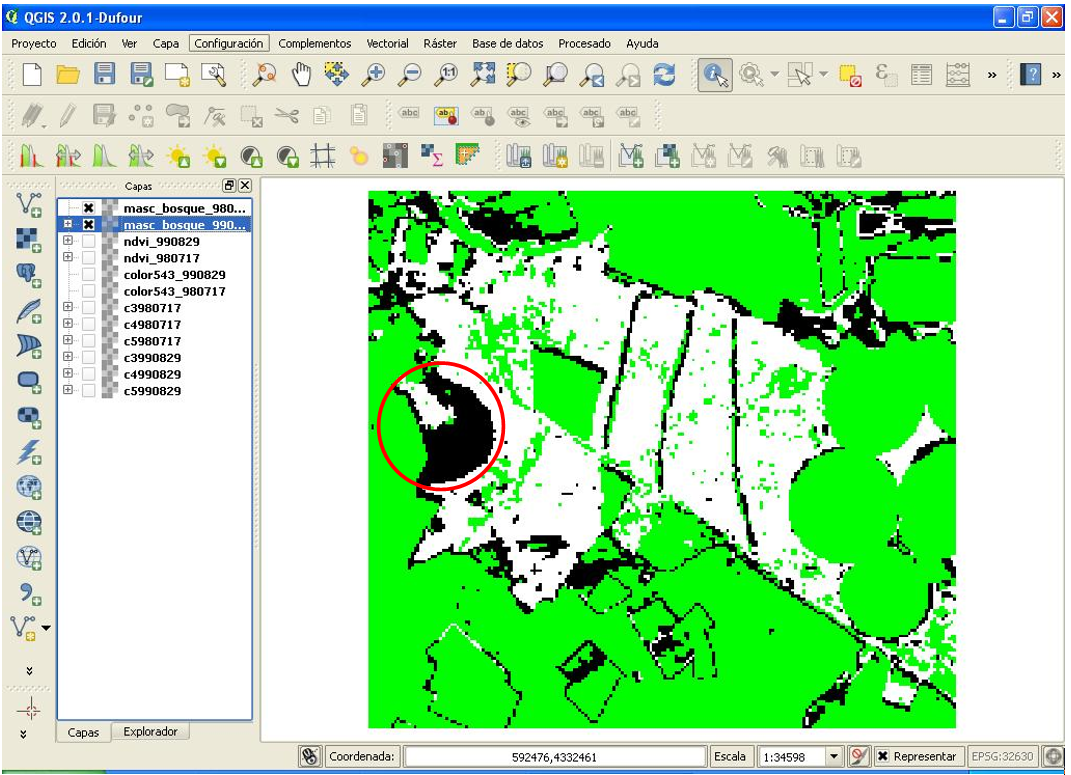The width and height of the screenshot is (1071, 775).
Task: Switch to the Explorador tab
Action: pyautogui.click(x=150, y=732)
